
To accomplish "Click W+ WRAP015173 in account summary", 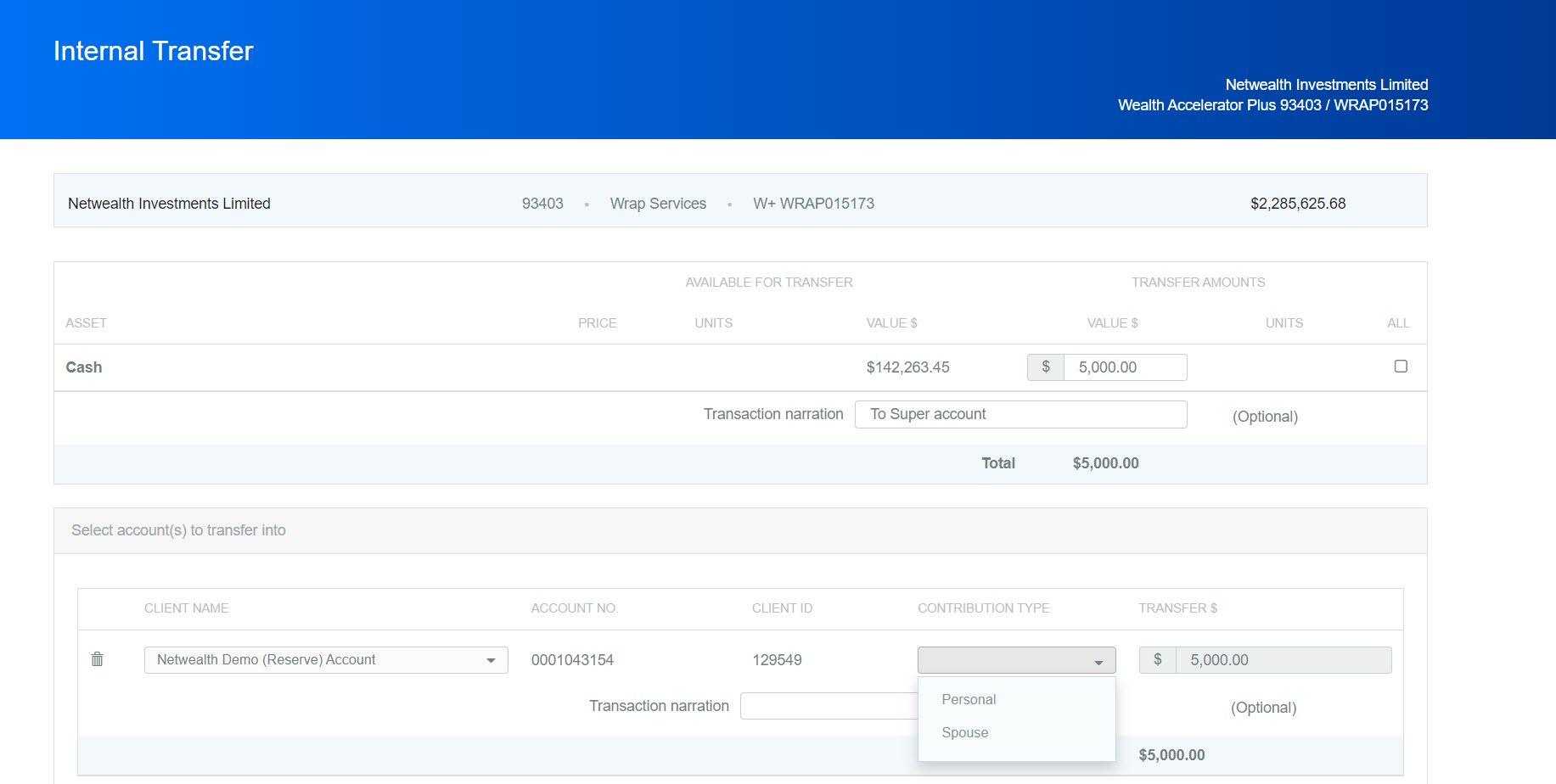I will (x=813, y=204).
